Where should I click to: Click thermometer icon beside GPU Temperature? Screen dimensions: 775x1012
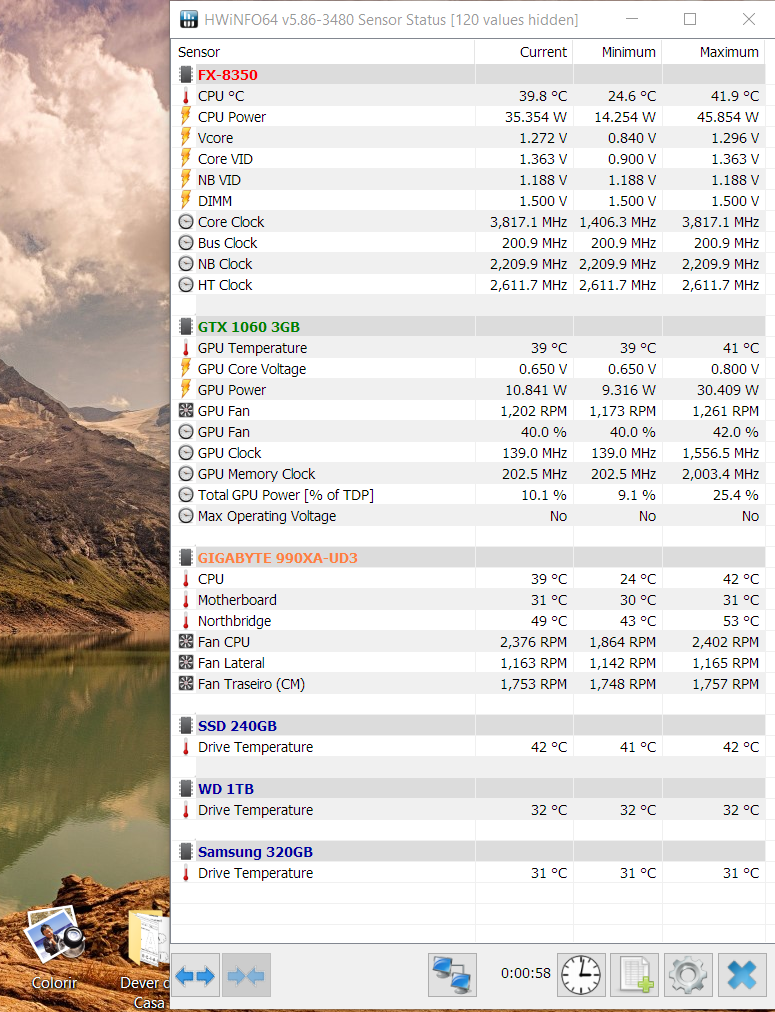tap(186, 348)
